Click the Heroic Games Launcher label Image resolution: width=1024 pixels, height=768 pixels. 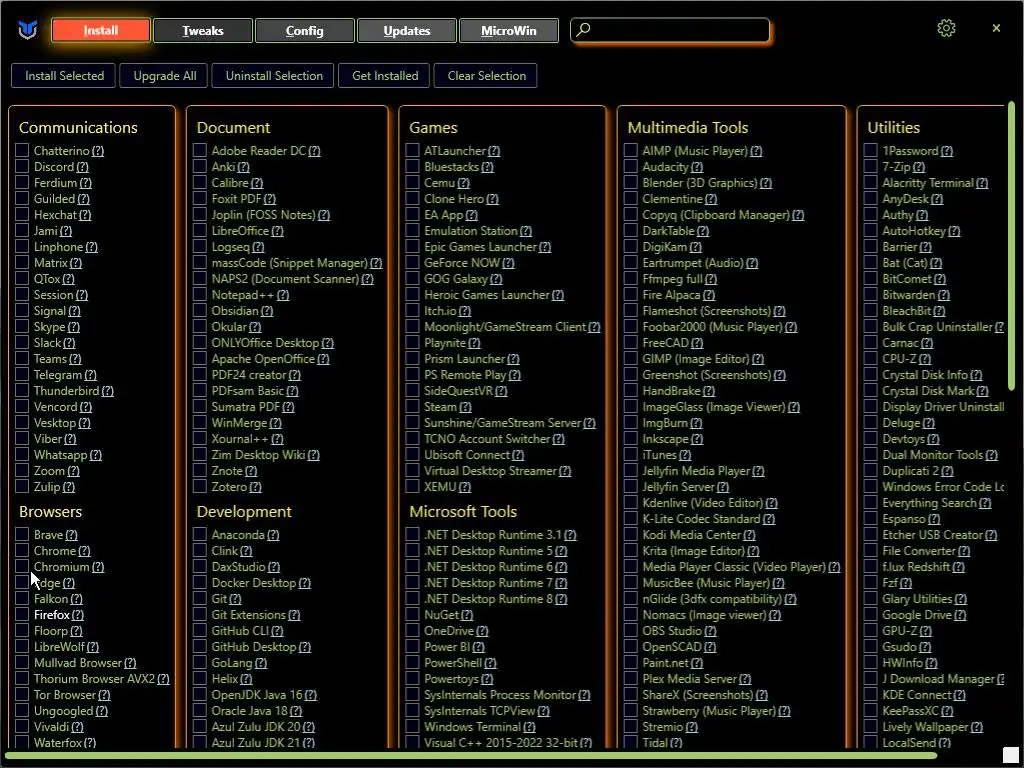click(x=487, y=295)
